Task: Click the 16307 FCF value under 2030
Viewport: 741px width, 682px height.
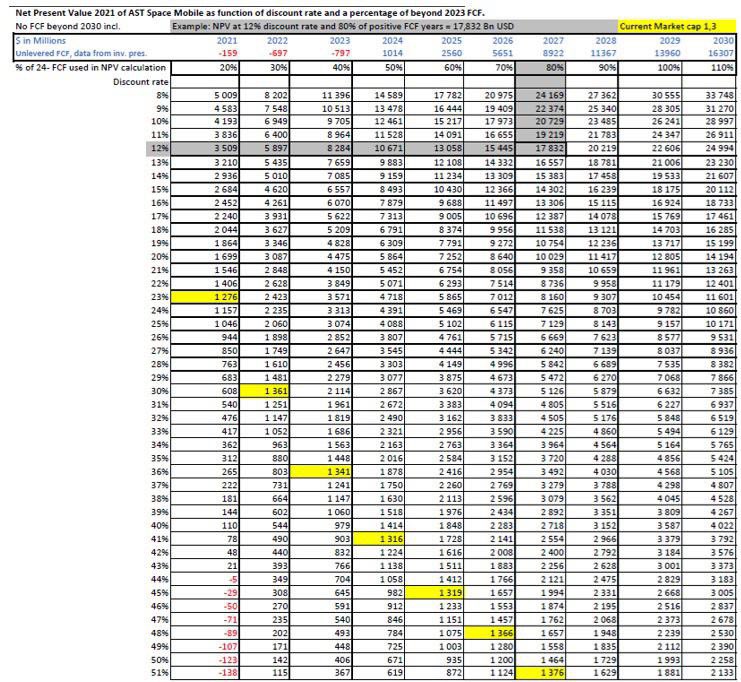Action: [721, 53]
